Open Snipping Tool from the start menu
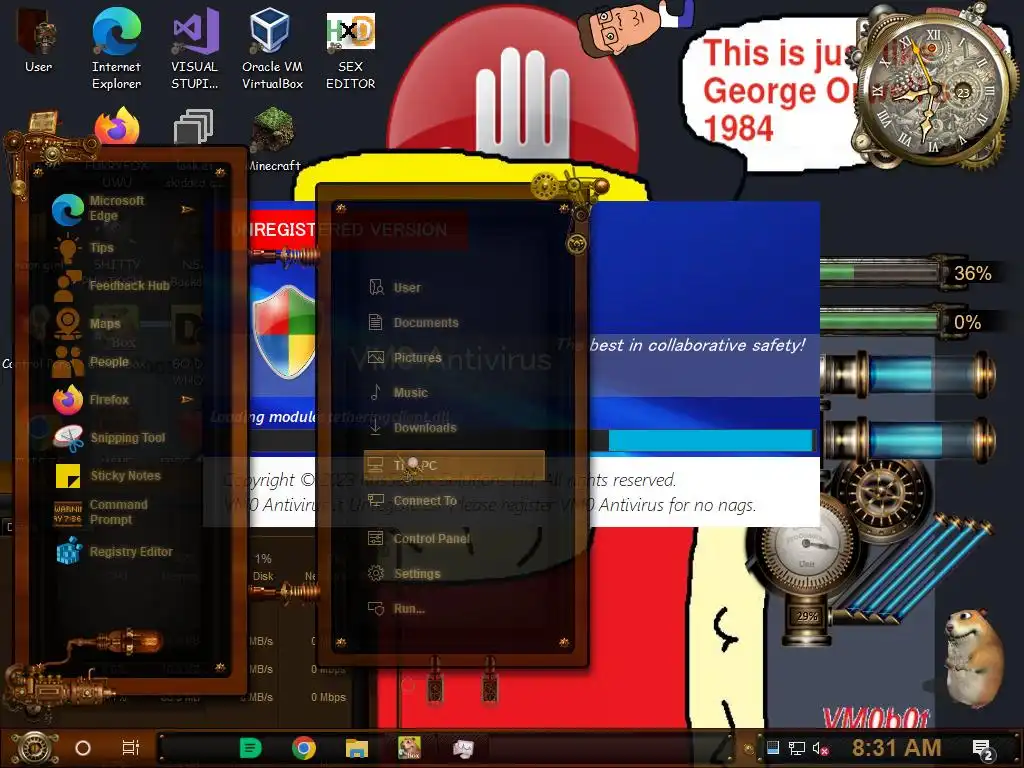The height and width of the screenshot is (768, 1024). point(110,438)
